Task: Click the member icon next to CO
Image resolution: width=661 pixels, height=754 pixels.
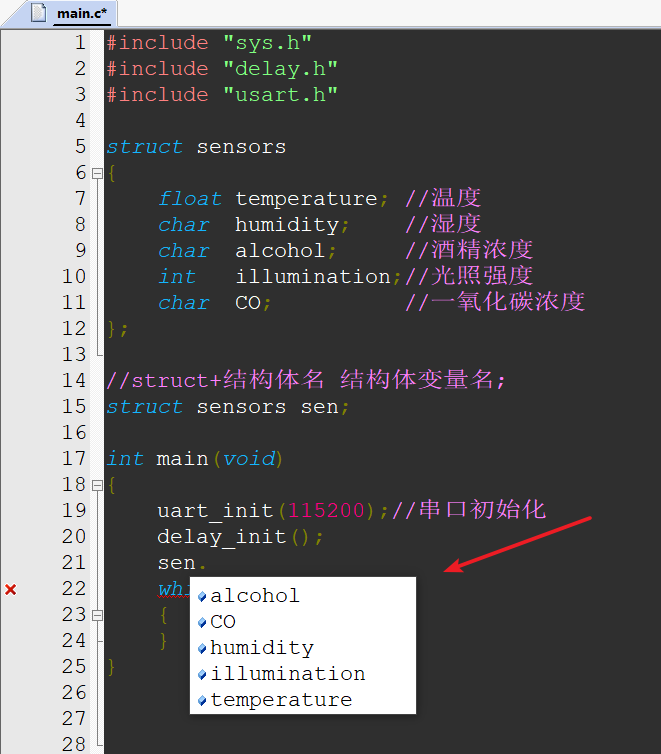Action: 202,623
